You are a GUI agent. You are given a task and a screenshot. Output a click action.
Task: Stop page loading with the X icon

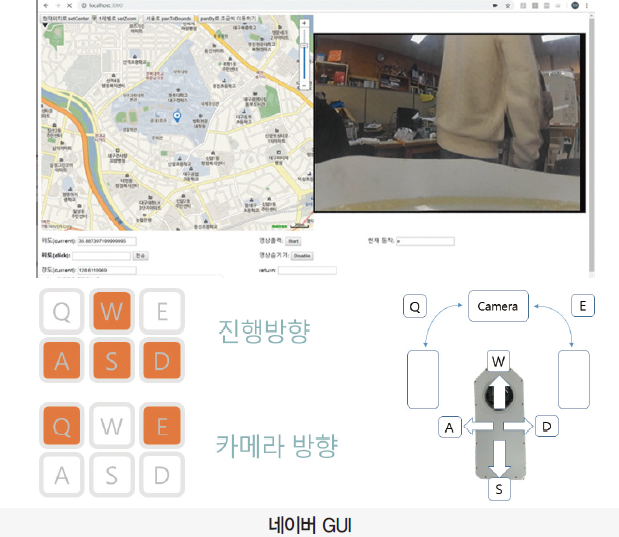click(69, 6)
